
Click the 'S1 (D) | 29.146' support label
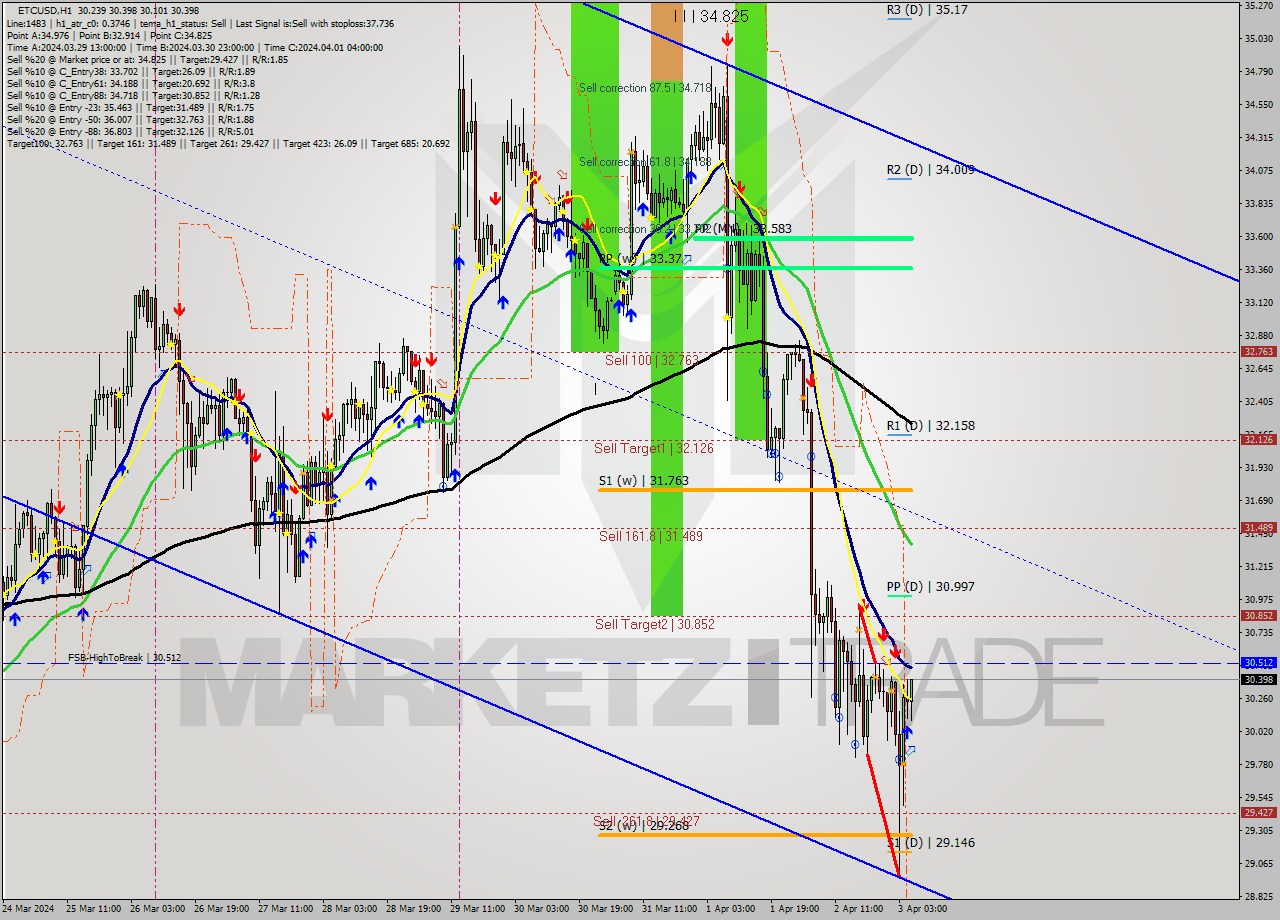click(x=930, y=842)
